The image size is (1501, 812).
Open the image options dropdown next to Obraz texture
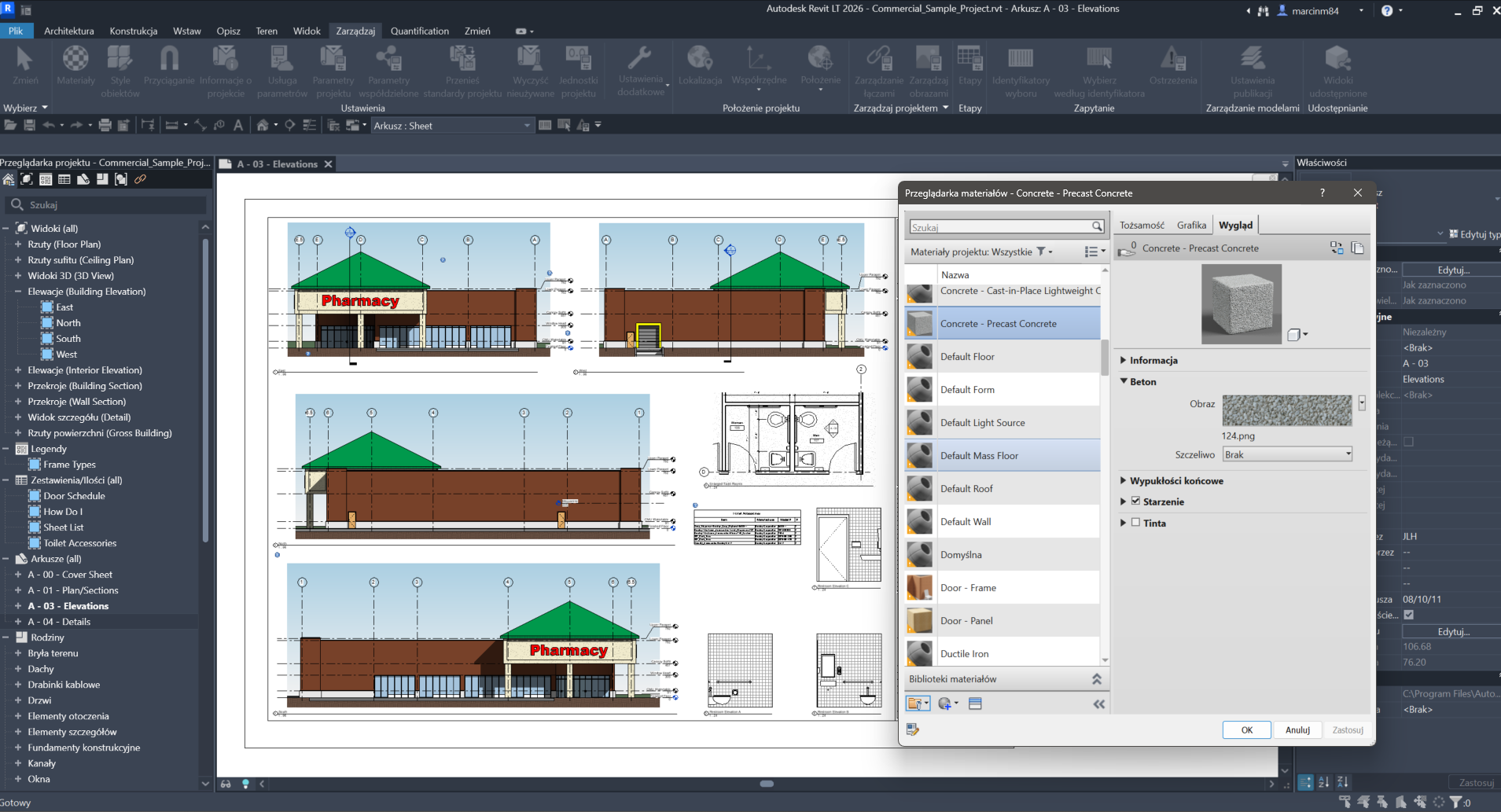point(1362,402)
